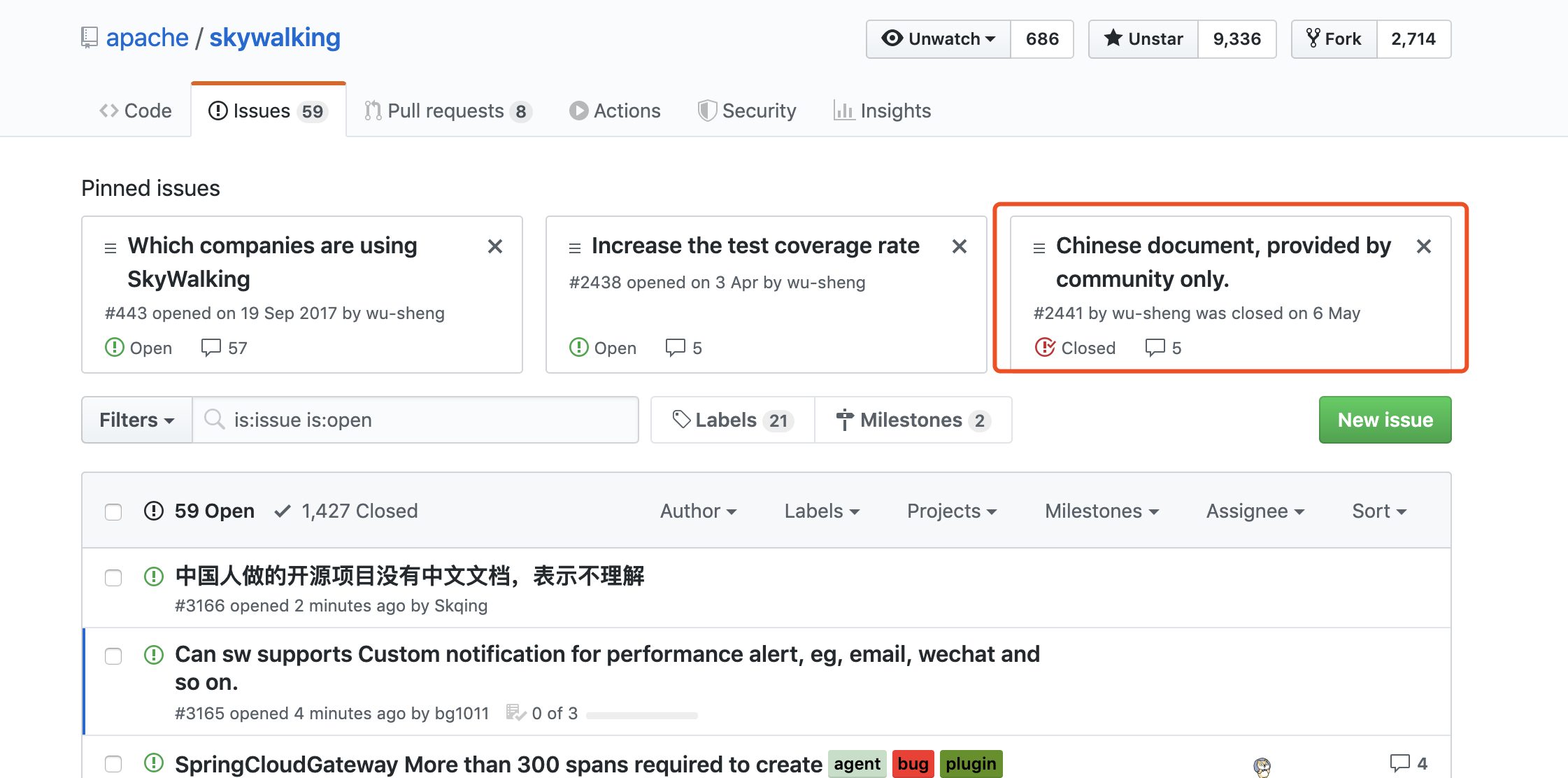Remove pinned 'Increase the test coverage rate' issue
1568x778 pixels.
point(959,246)
